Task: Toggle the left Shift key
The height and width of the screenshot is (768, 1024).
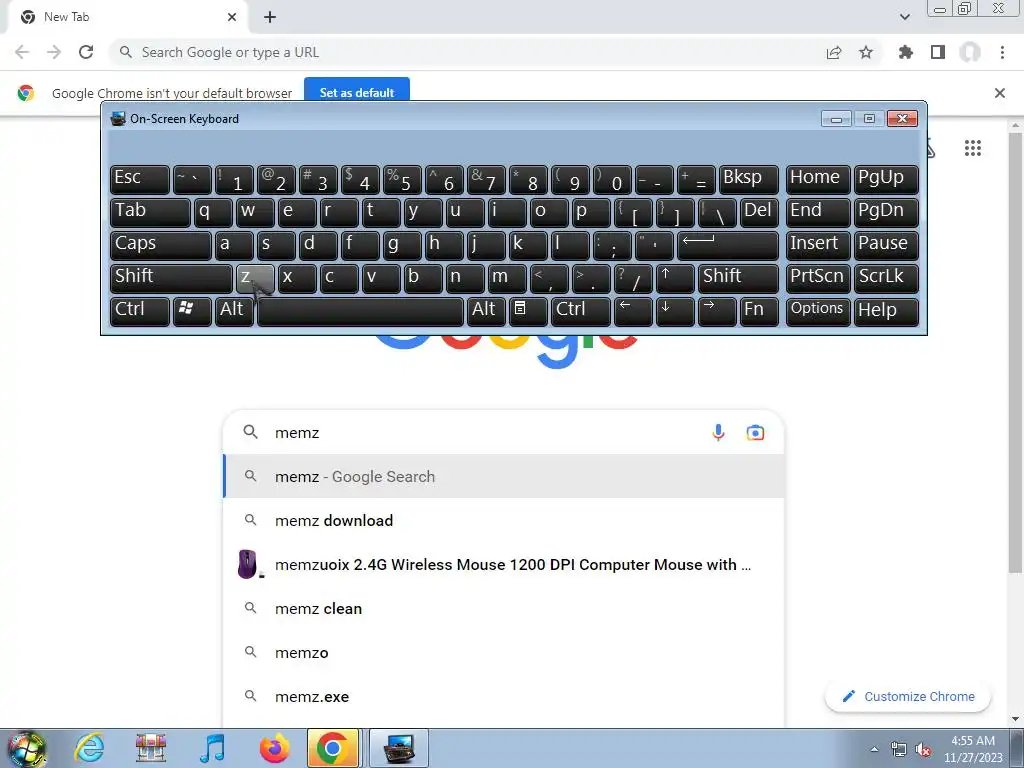Action: tap(171, 278)
